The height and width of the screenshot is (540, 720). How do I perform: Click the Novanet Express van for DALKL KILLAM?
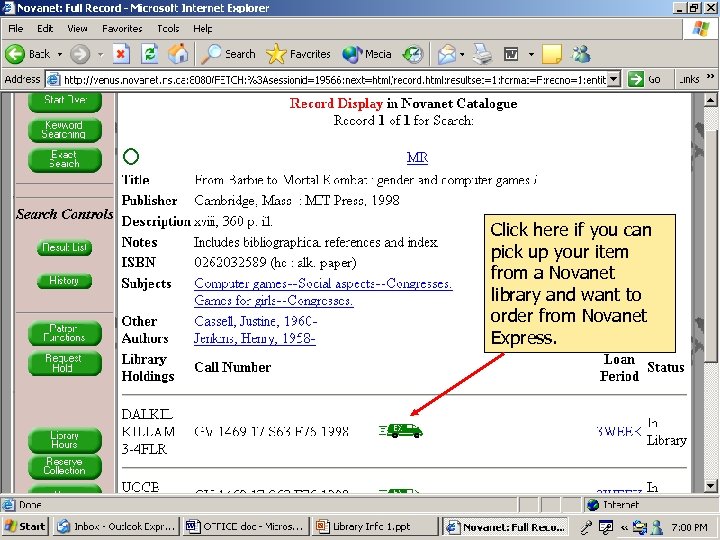(401, 430)
